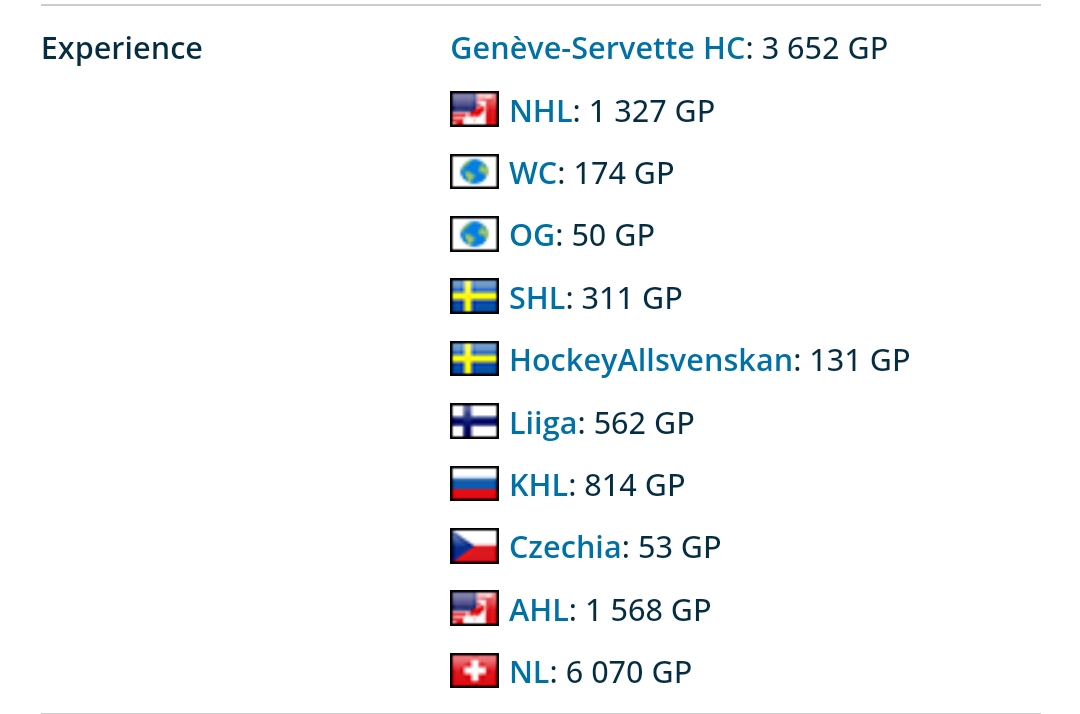Screen dimensions: 1080x714
Task: Open the NHL league link
Action: 540,110
